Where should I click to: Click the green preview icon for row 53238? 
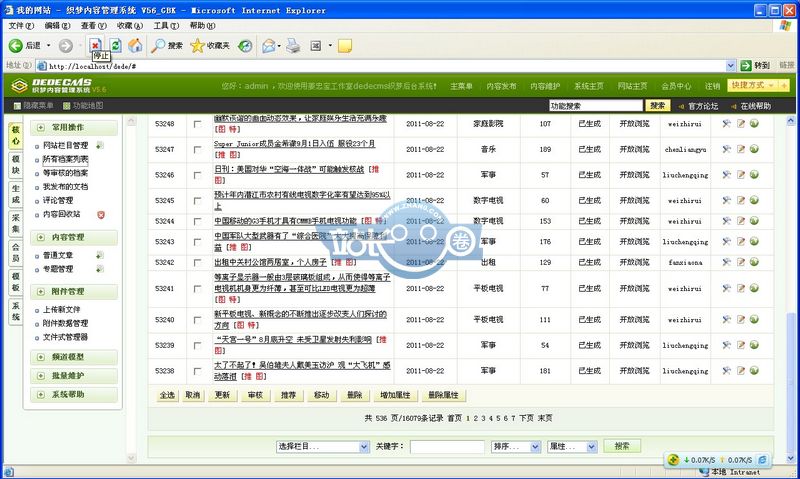coord(754,370)
